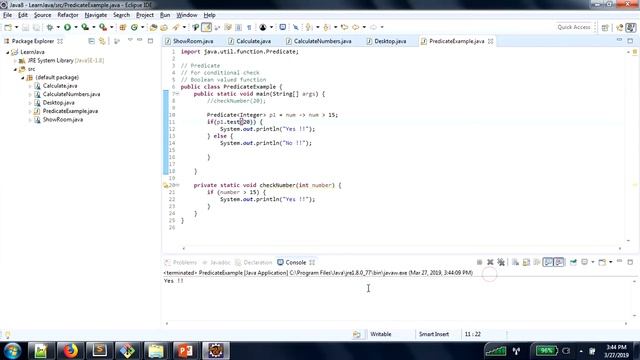This screenshot has width=640, height=360.
Task: Click the Next Annotation icon
Action: (309, 27)
